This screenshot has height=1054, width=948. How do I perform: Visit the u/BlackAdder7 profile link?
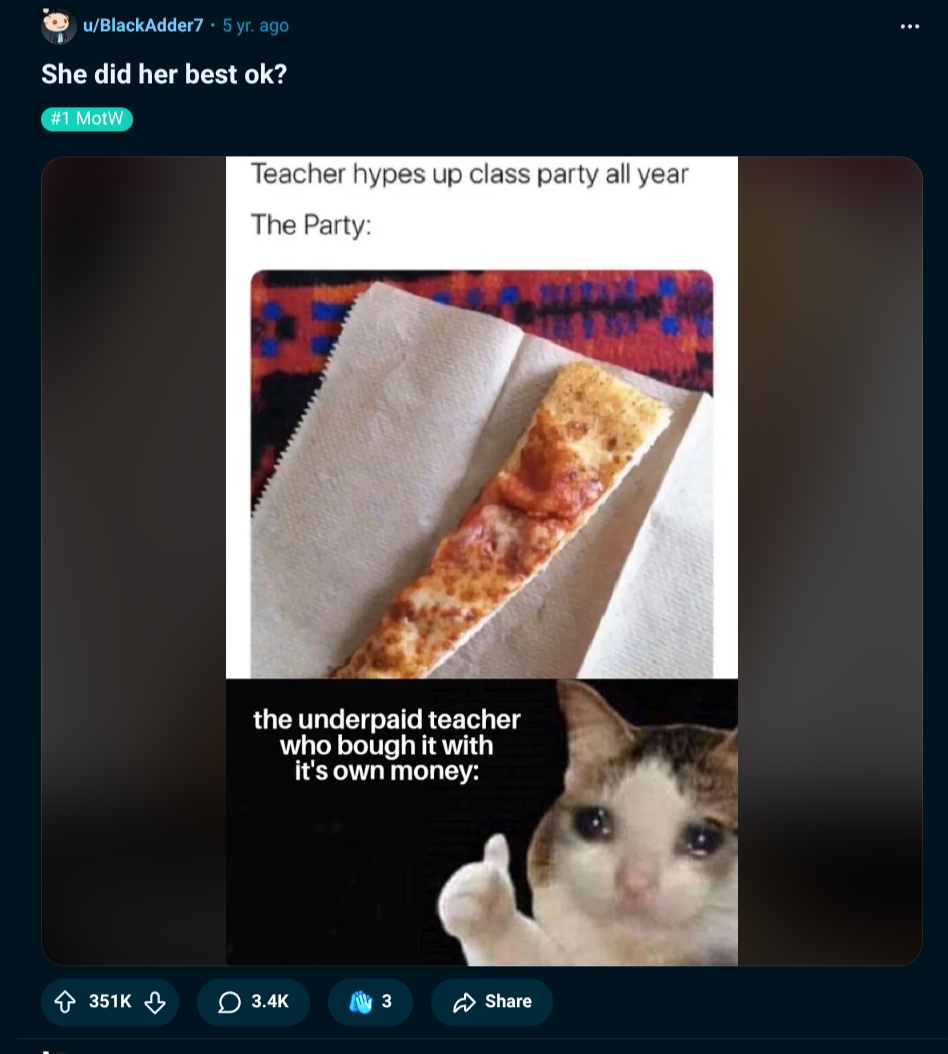pyautogui.click(x=143, y=26)
